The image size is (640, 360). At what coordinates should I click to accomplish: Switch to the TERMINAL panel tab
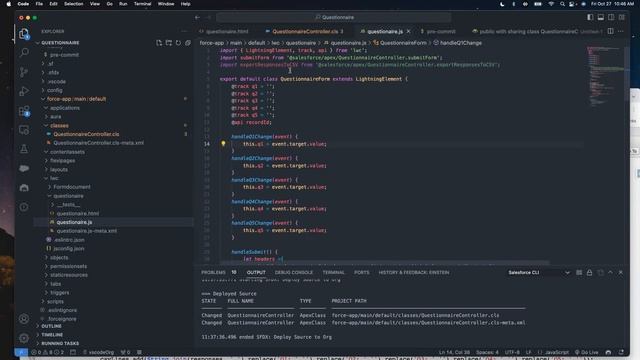click(333, 272)
